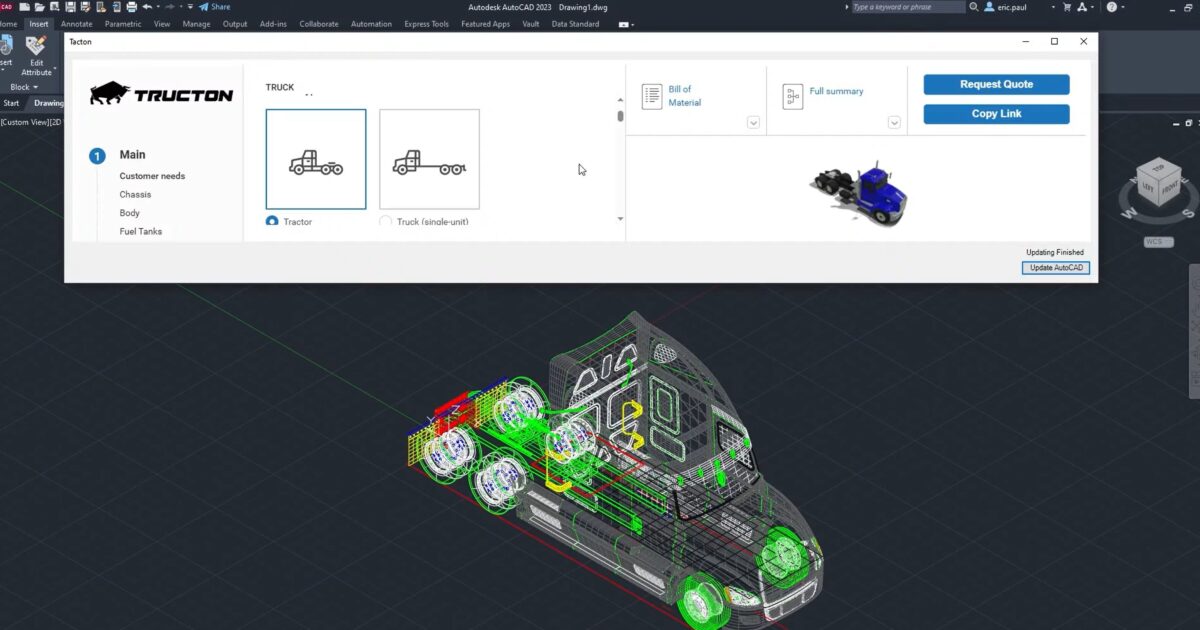
Task: Open the quick access toolbar customize dropdown
Action: 190,7
